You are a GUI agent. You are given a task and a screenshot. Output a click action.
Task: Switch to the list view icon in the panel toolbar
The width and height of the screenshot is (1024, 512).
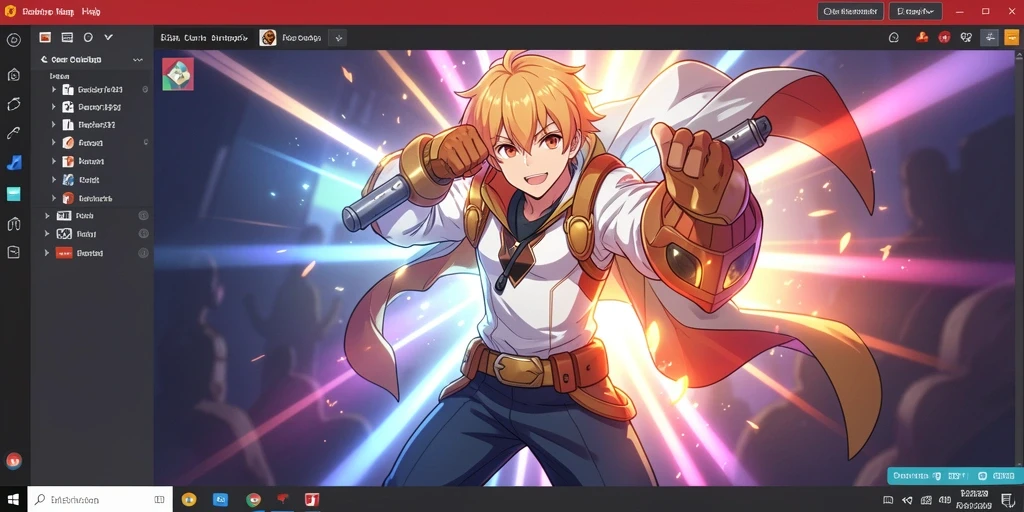(x=67, y=37)
